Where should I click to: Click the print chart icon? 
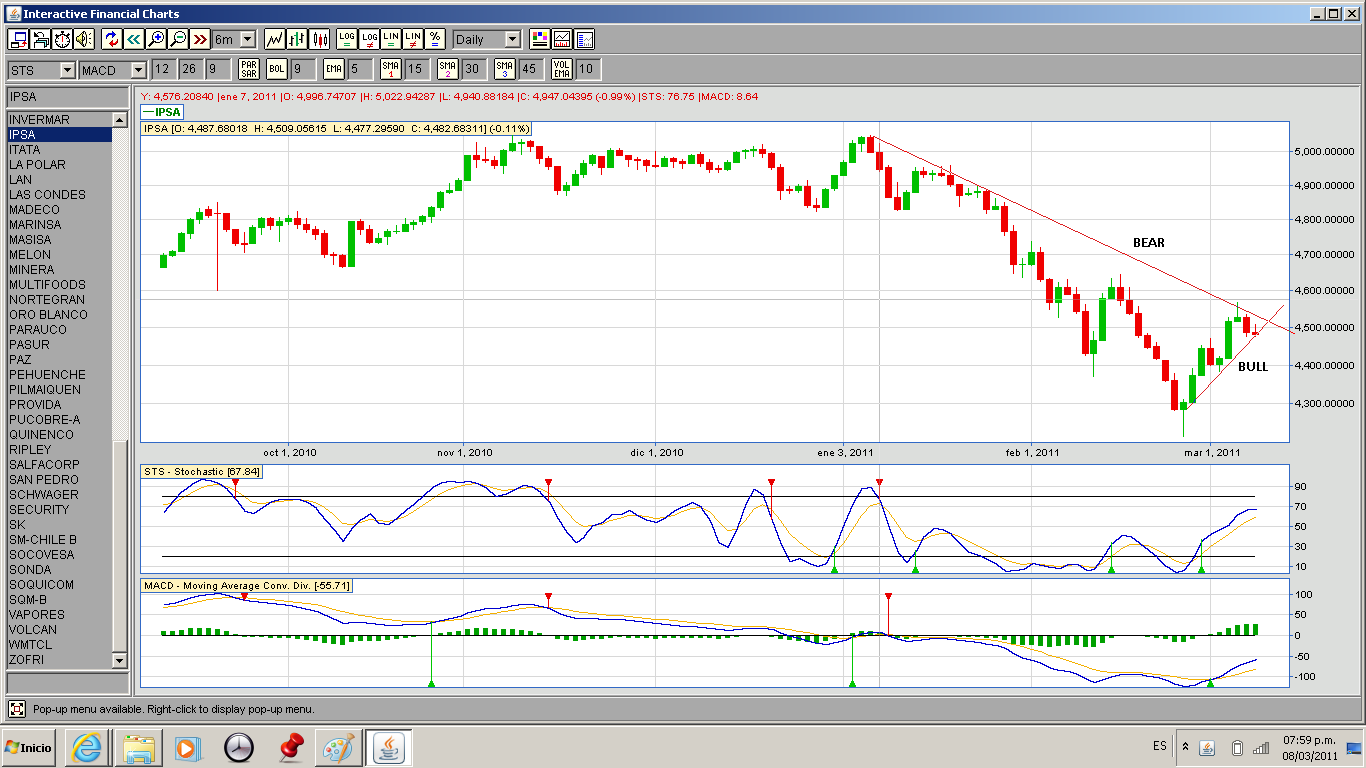click(40, 39)
